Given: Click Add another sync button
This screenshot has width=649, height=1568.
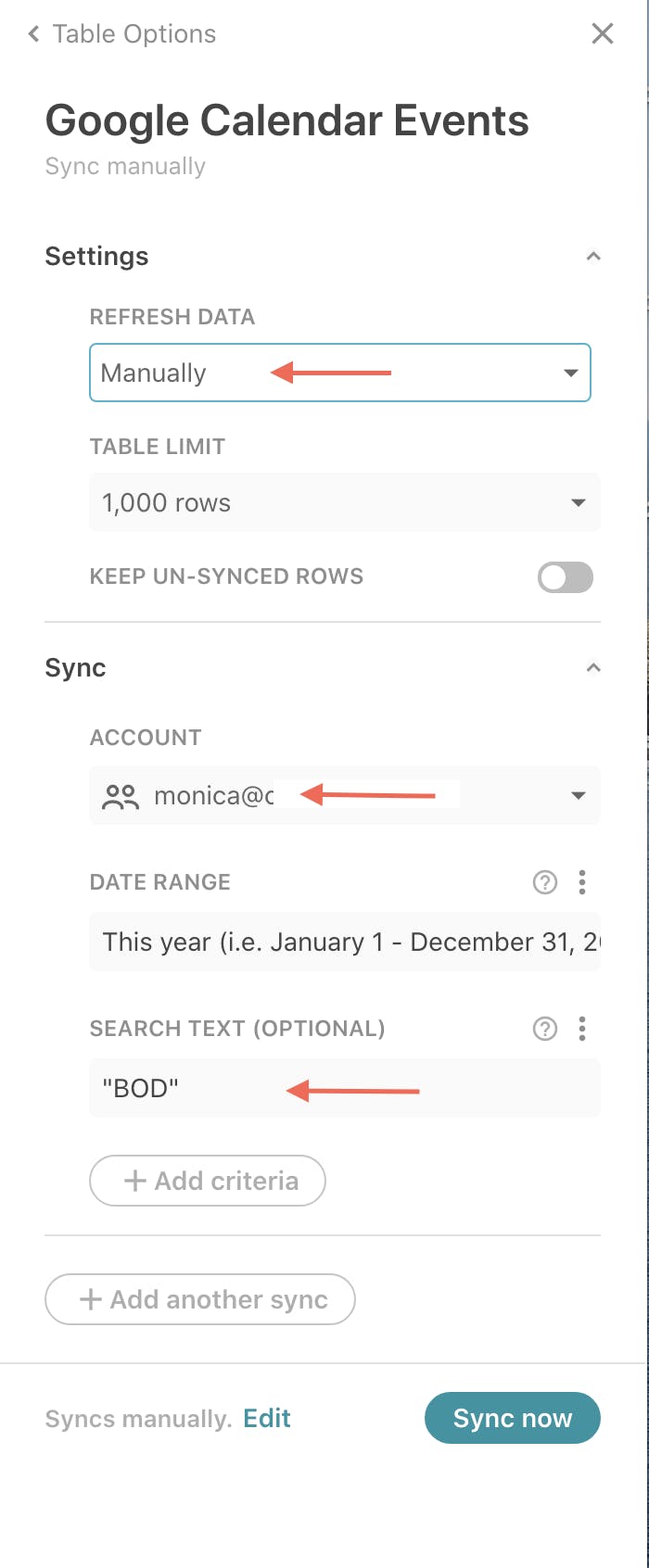Looking at the screenshot, I should [x=200, y=1299].
